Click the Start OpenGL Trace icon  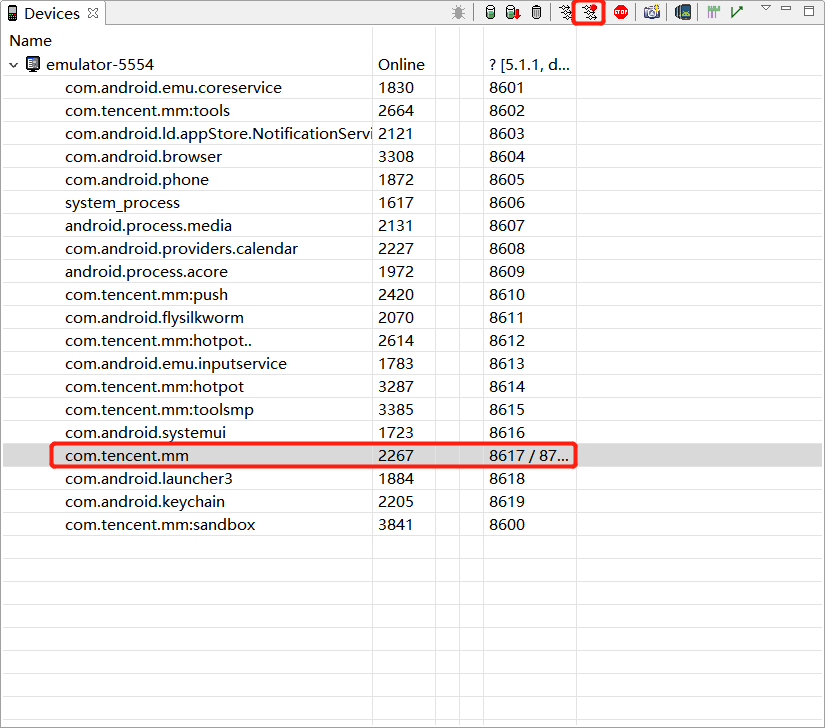point(737,13)
